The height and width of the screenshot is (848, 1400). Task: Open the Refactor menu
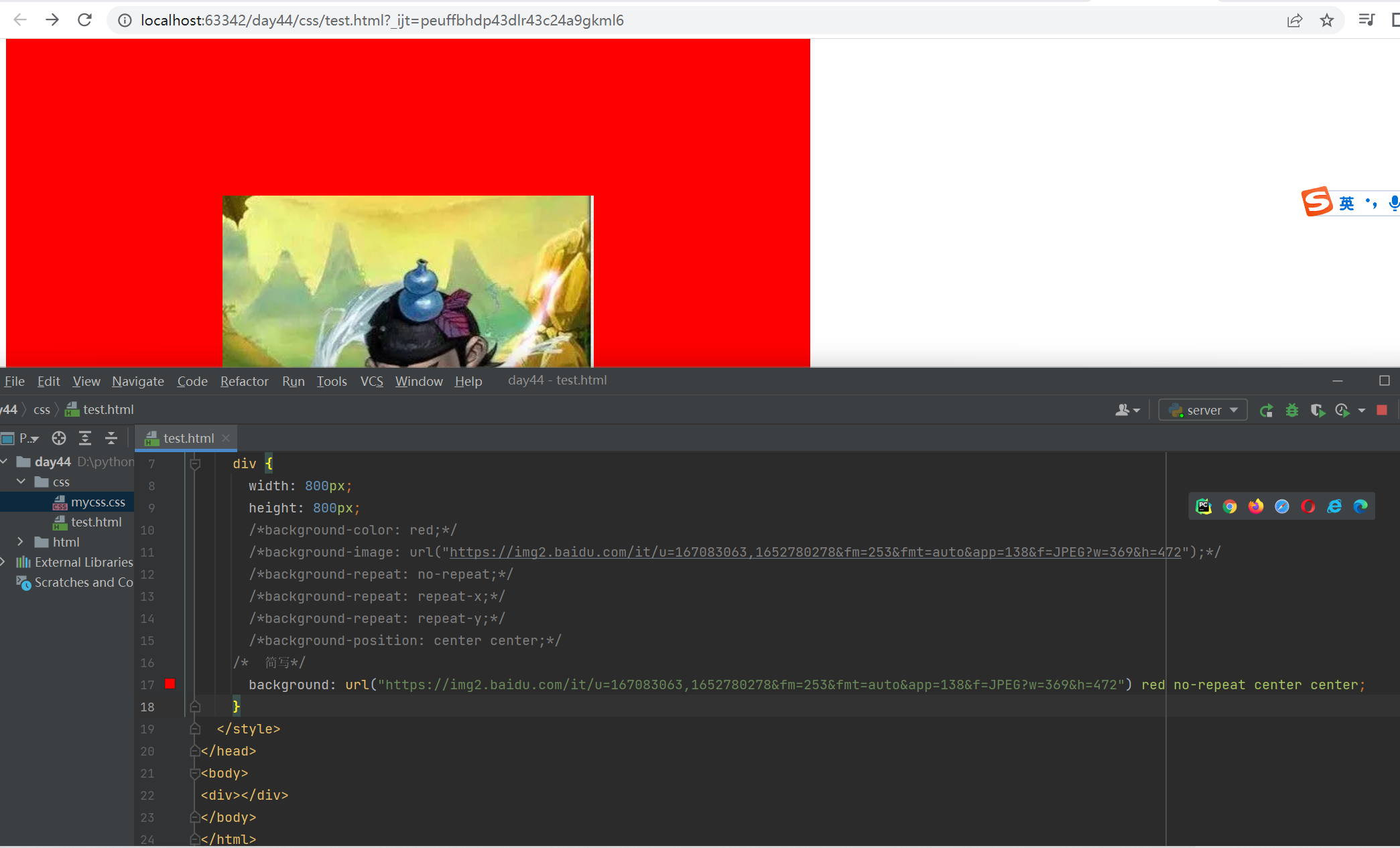pyautogui.click(x=244, y=381)
